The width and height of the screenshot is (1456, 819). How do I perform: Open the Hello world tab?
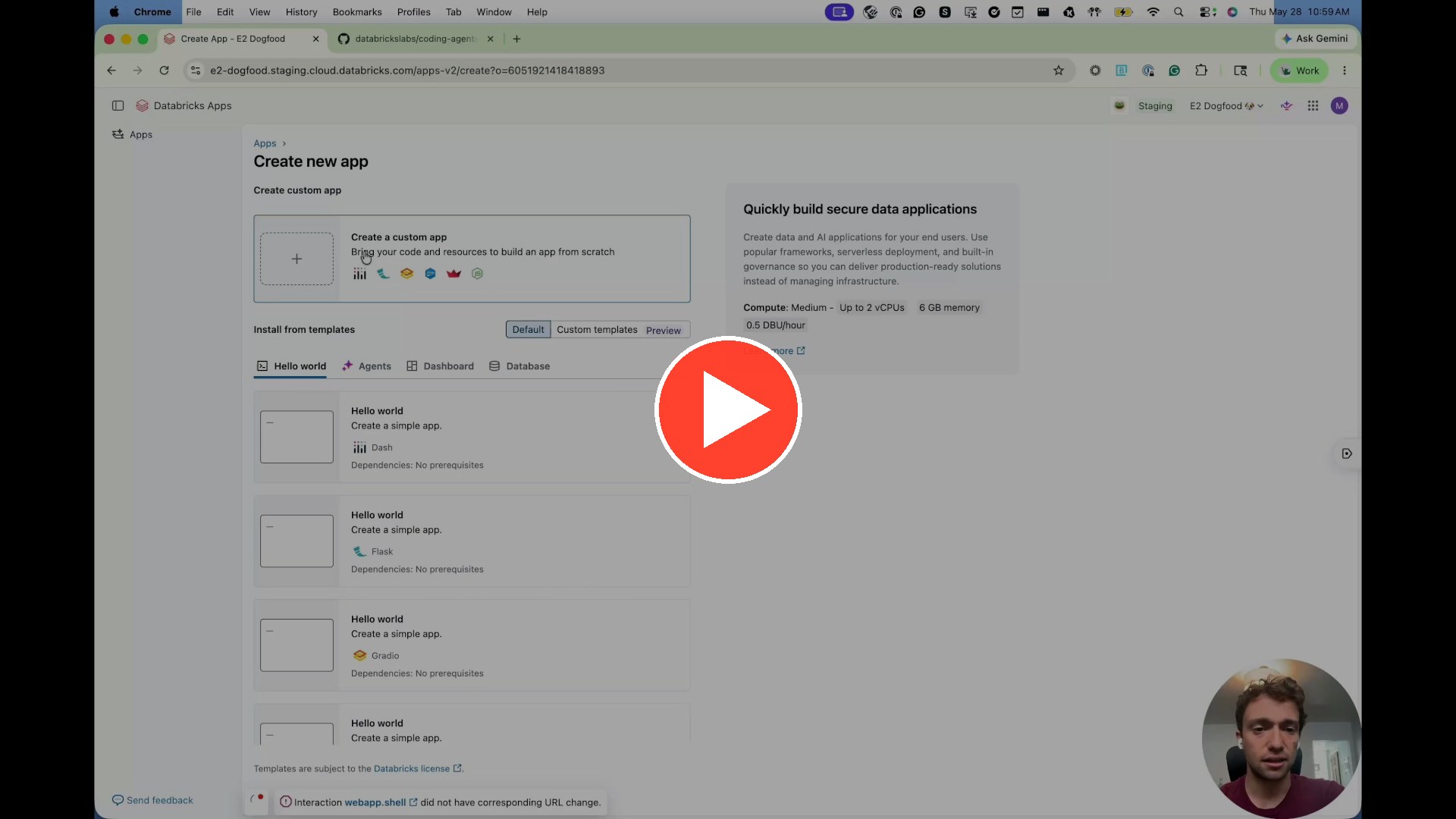click(x=291, y=366)
